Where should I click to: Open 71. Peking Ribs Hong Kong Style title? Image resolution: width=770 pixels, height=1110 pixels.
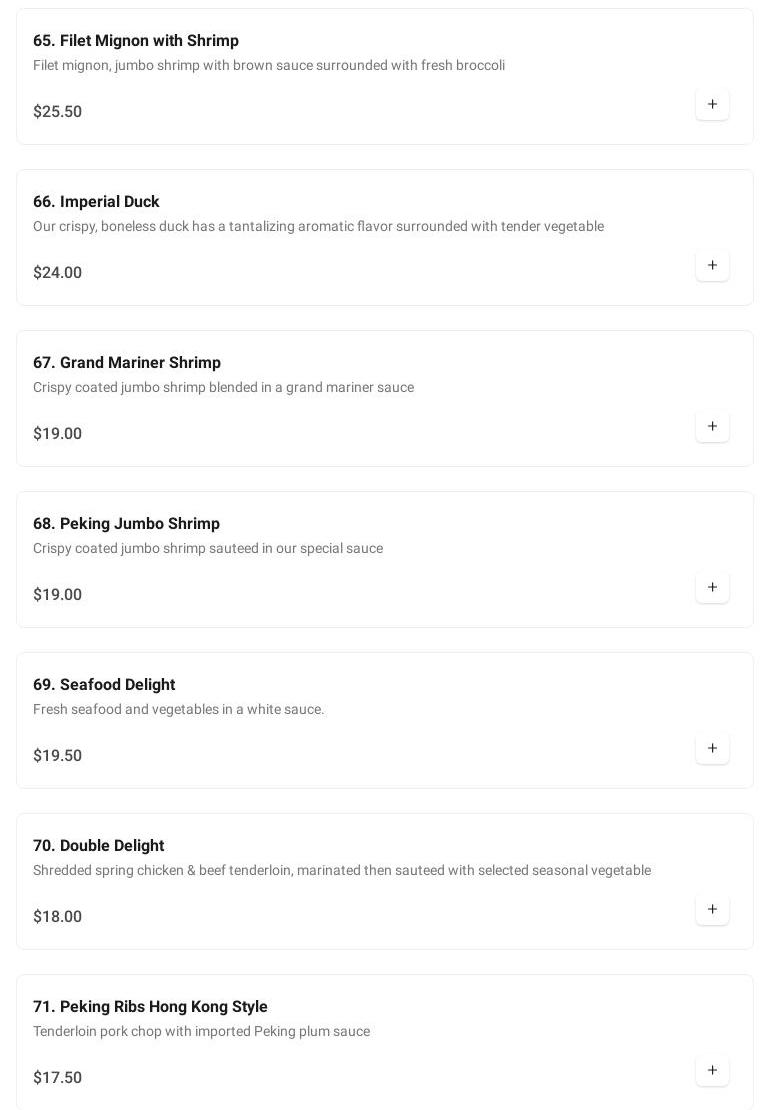pyautogui.click(x=150, y=1007)
